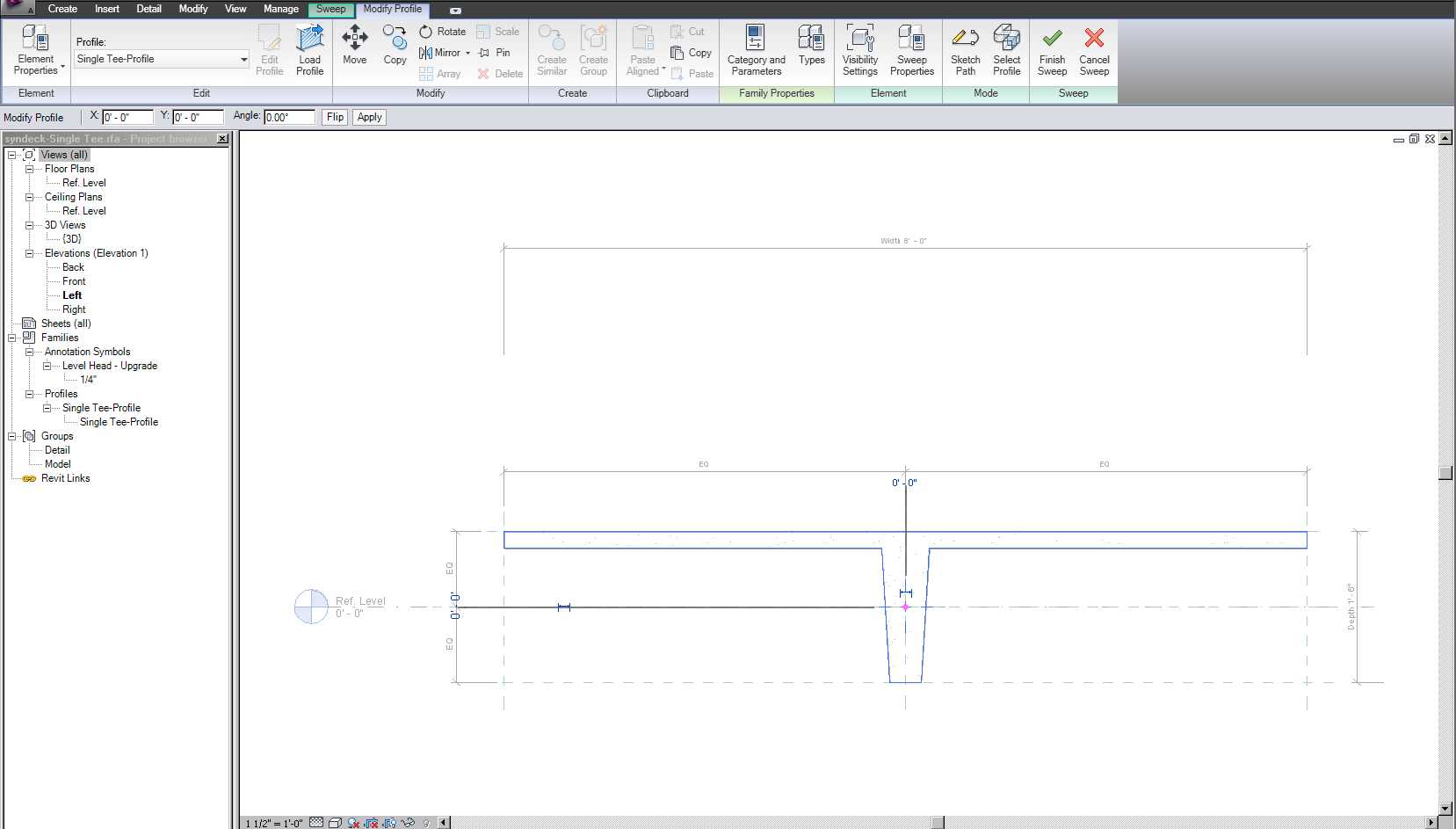The width and height of the screenshot is (1456, 829).
Task: Click the detail level icon in view bar
Action: pyautogui.click(x=317, y=823)
